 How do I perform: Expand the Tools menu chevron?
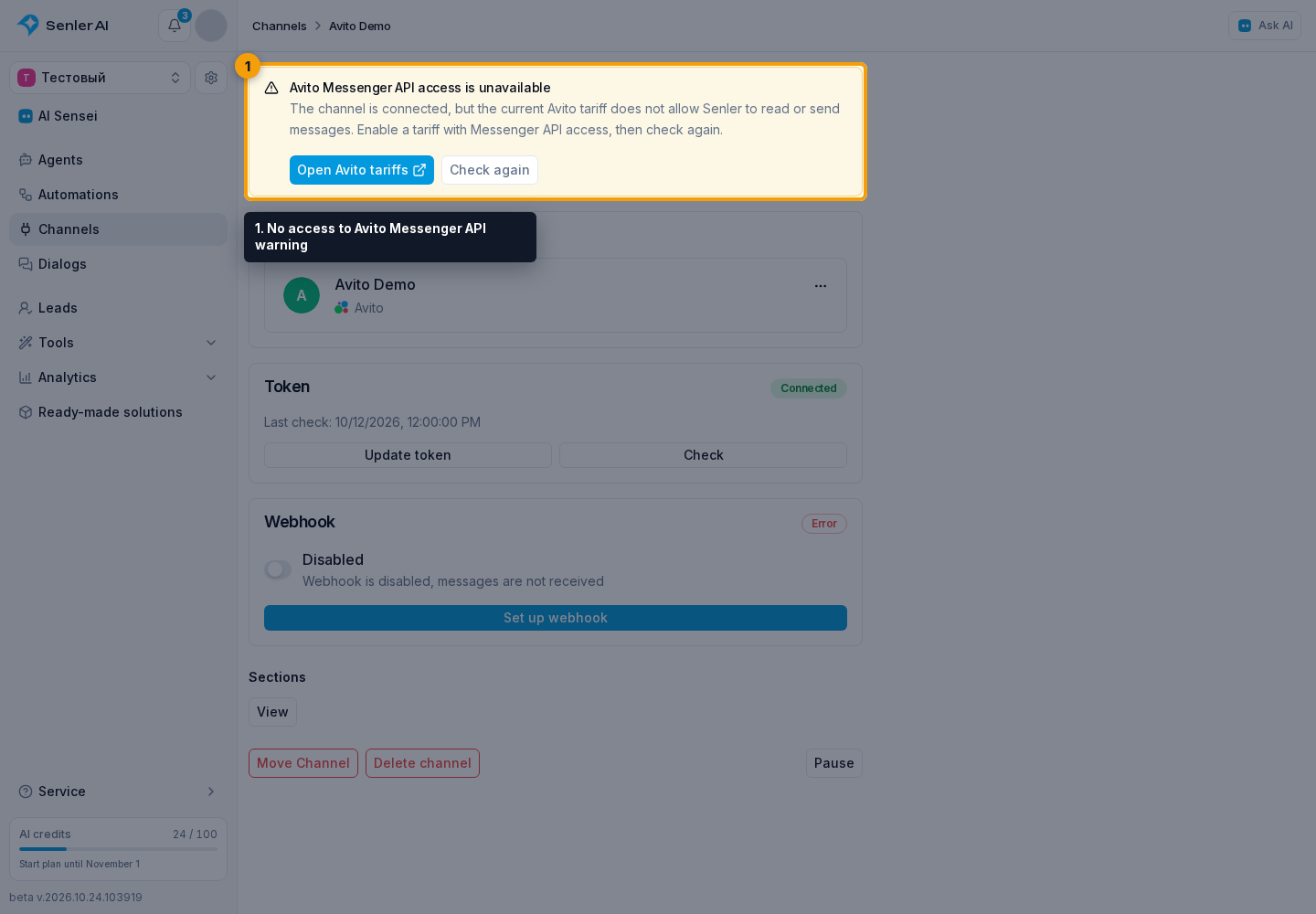(211, 343)
